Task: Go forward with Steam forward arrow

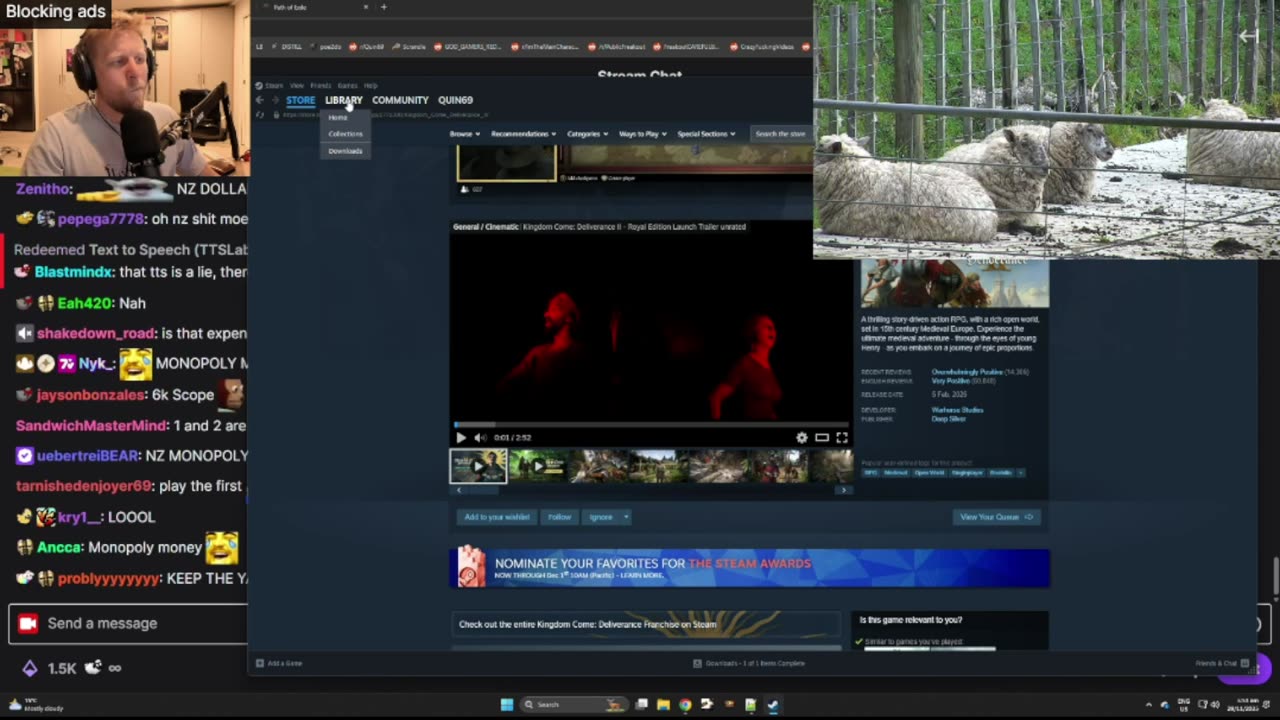Action: pos(274,100)
